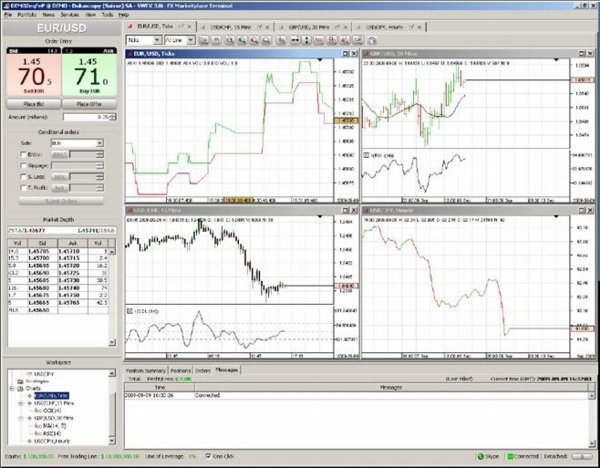Click the Skype status bar icon

(481, 457)
